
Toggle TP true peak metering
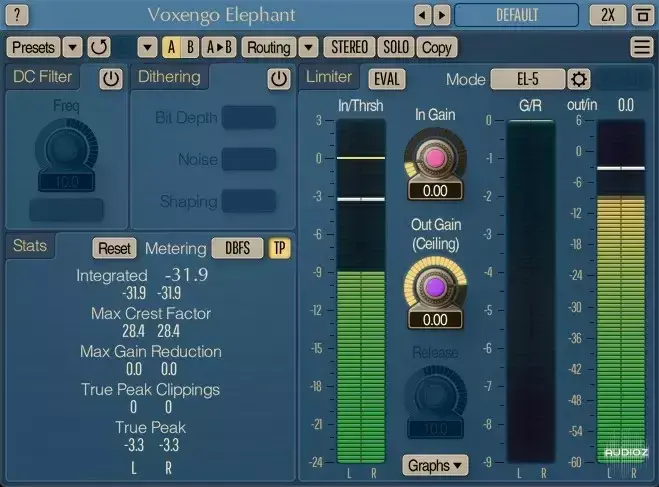pos(279,248)
